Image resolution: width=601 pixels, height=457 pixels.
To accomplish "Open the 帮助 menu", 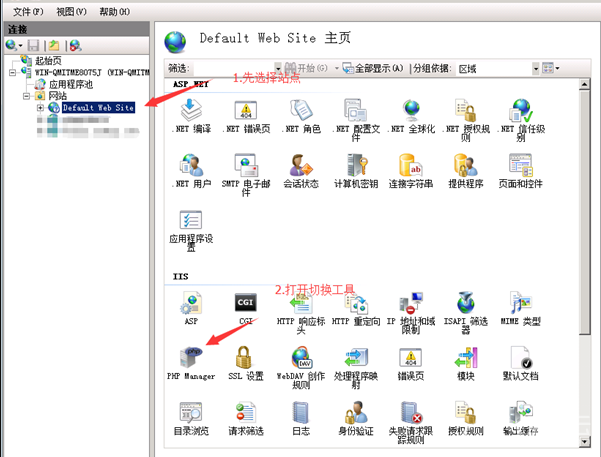I will pos(117,9).
